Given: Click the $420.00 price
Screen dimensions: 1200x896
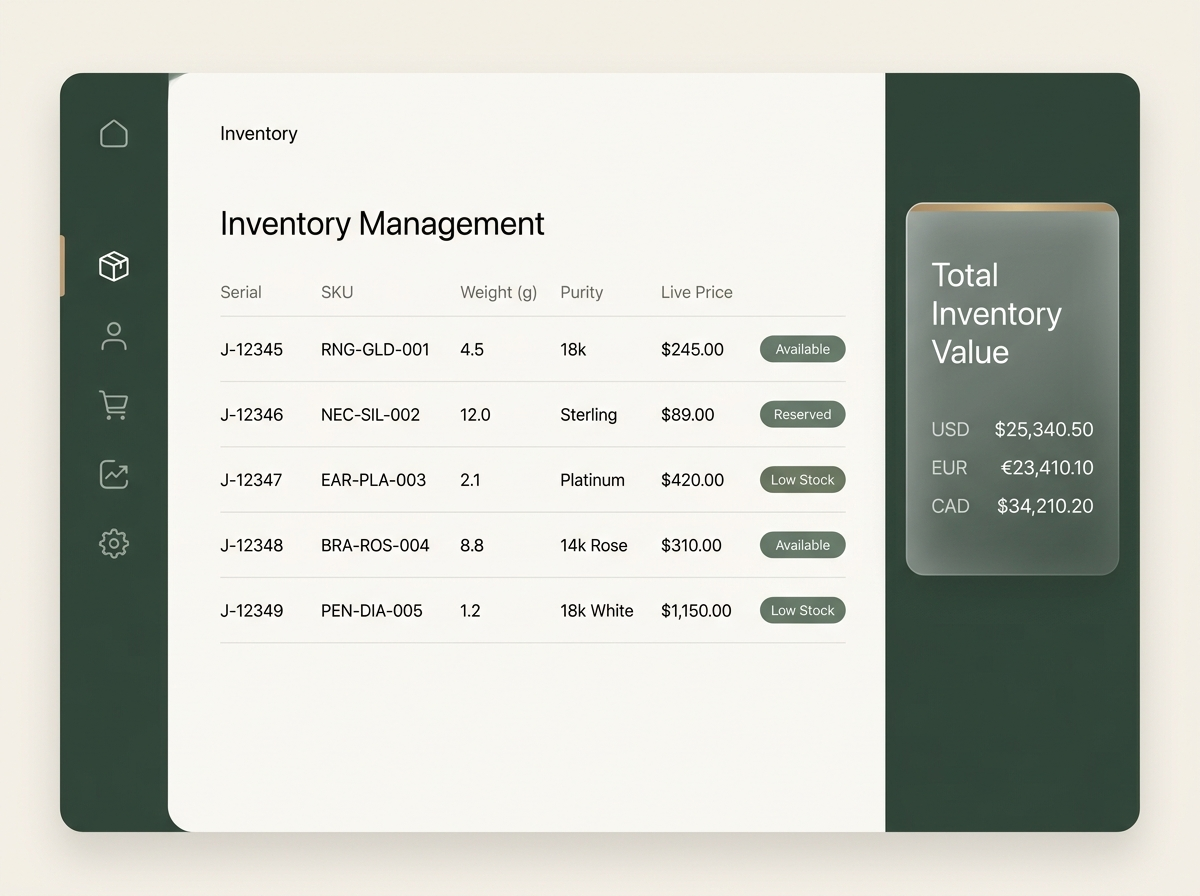Looking at the screenshot, I should [693, 480].
